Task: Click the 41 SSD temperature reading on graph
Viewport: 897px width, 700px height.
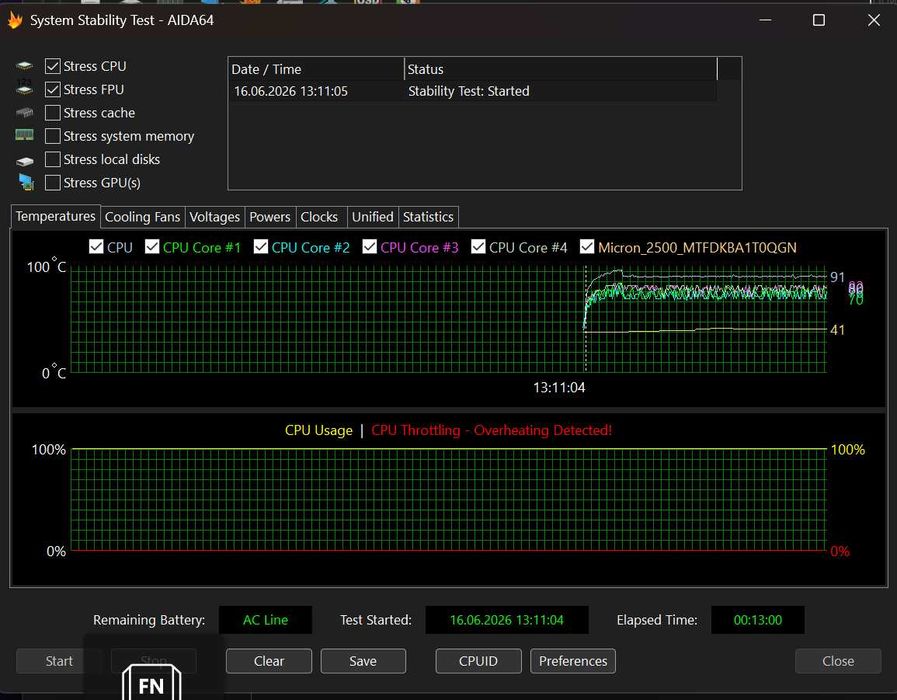Action: [x=838, y=330]
